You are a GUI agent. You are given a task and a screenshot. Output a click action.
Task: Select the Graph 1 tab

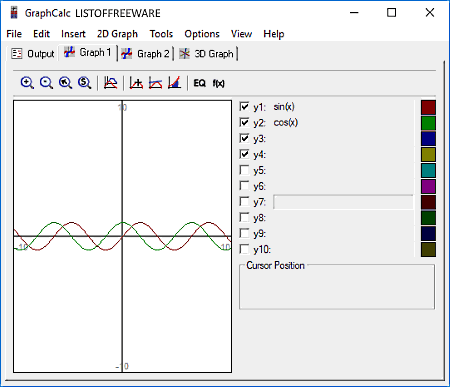[x=87, y=53]
